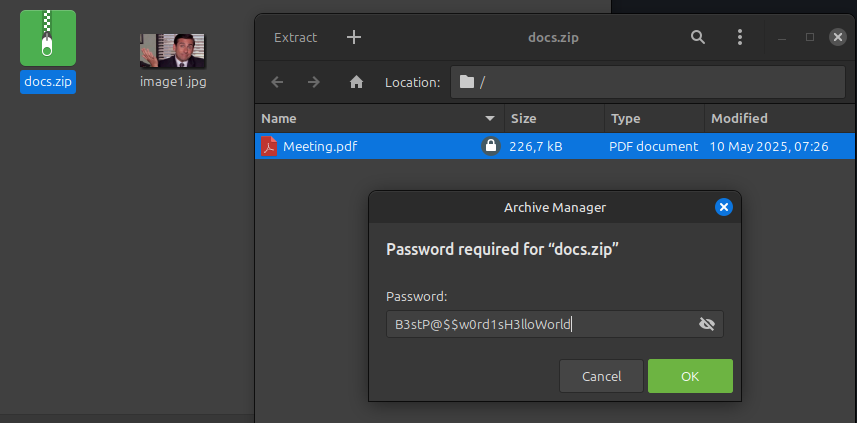Click the Location path field
Image resolution: width=857 pixels, height=423 pixels.
[648, 82]
